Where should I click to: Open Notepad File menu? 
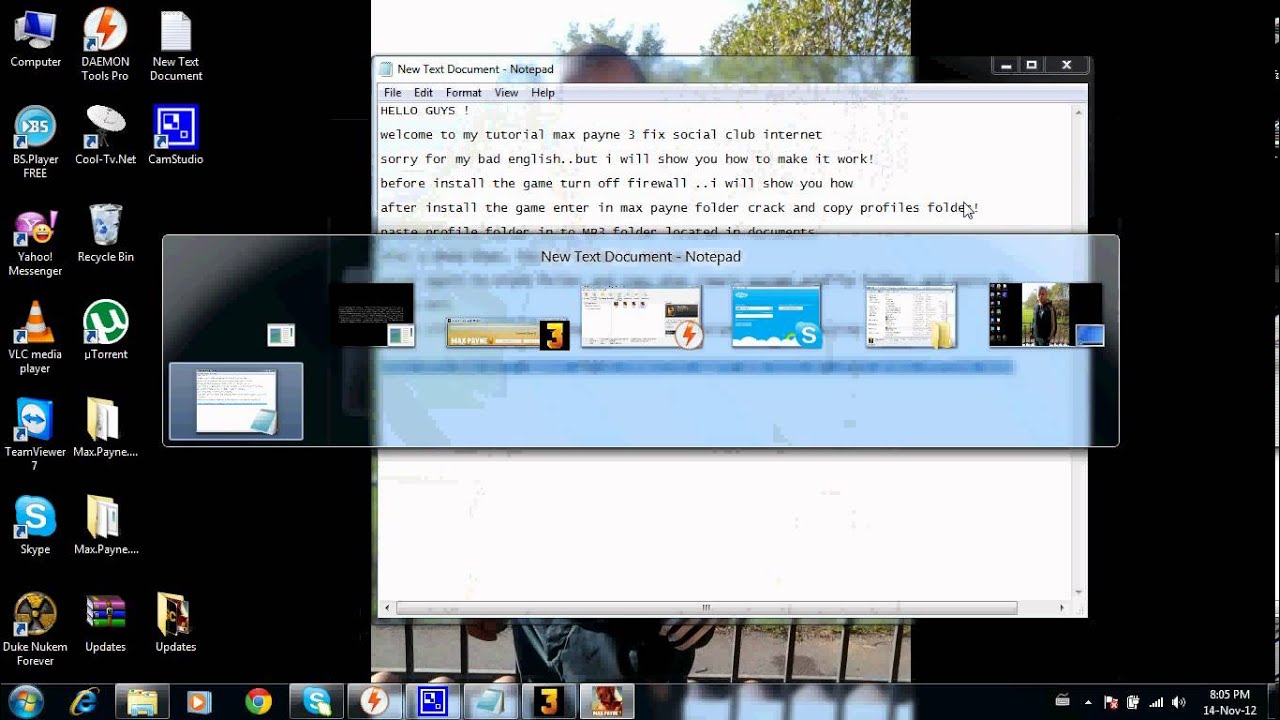(x=392, y=93)
